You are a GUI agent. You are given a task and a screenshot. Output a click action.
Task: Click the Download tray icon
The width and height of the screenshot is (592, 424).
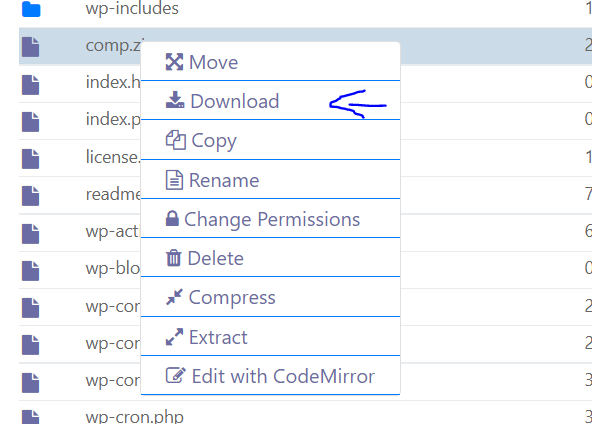pyautogui.click(x=175, y=100)
